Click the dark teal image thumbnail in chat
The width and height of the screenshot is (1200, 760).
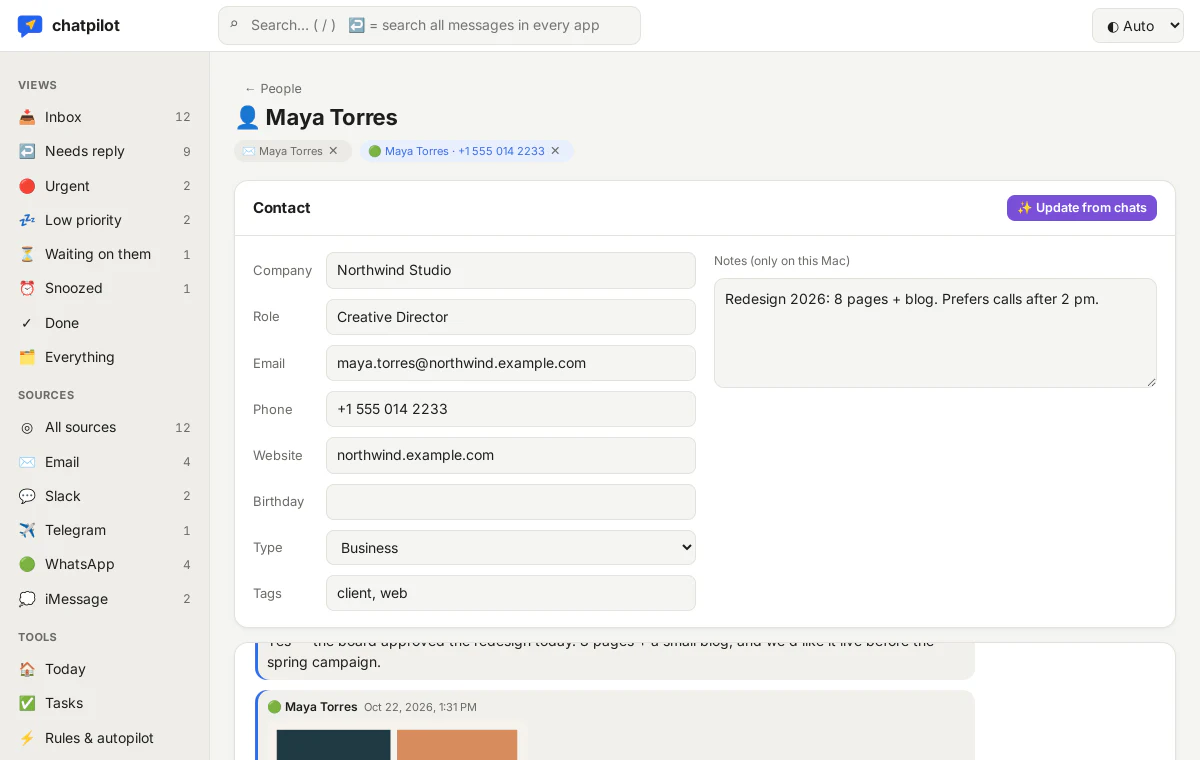pos(333,745)
